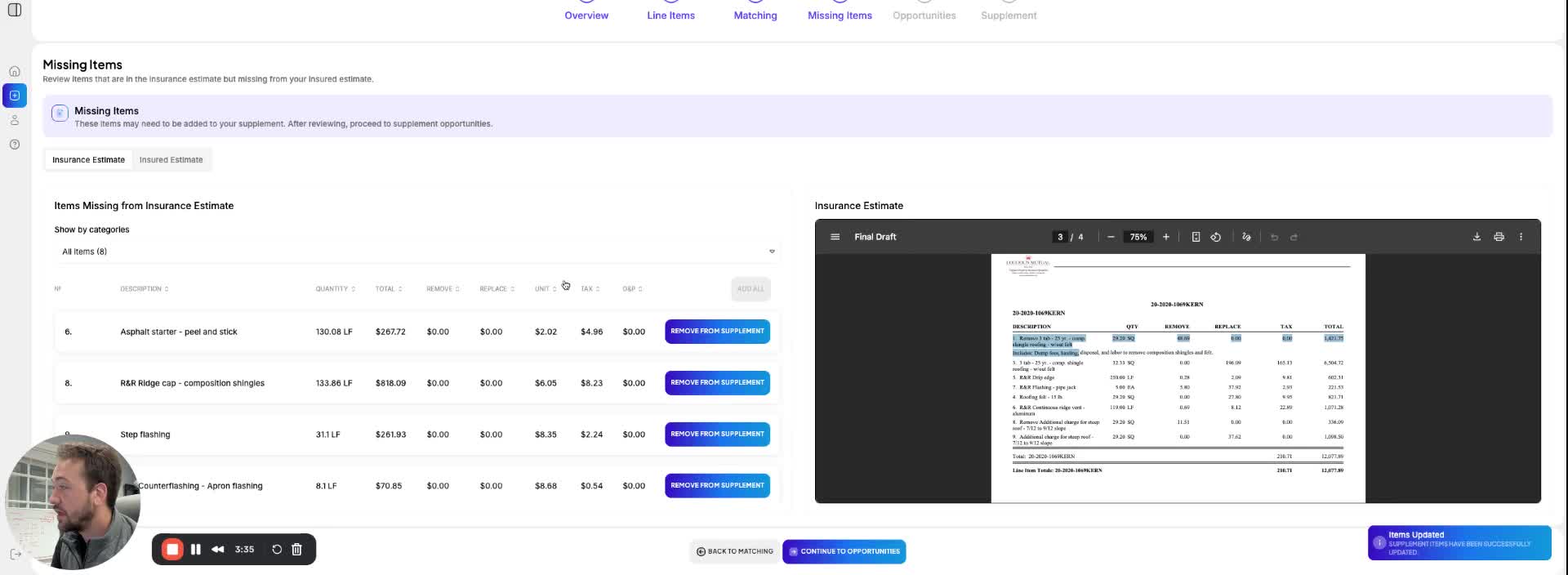Image resolution: width=1568 pixels, height=575 pixels.
Task: Zoom out the PDF with the minus icon
Action: [1111, 237]
